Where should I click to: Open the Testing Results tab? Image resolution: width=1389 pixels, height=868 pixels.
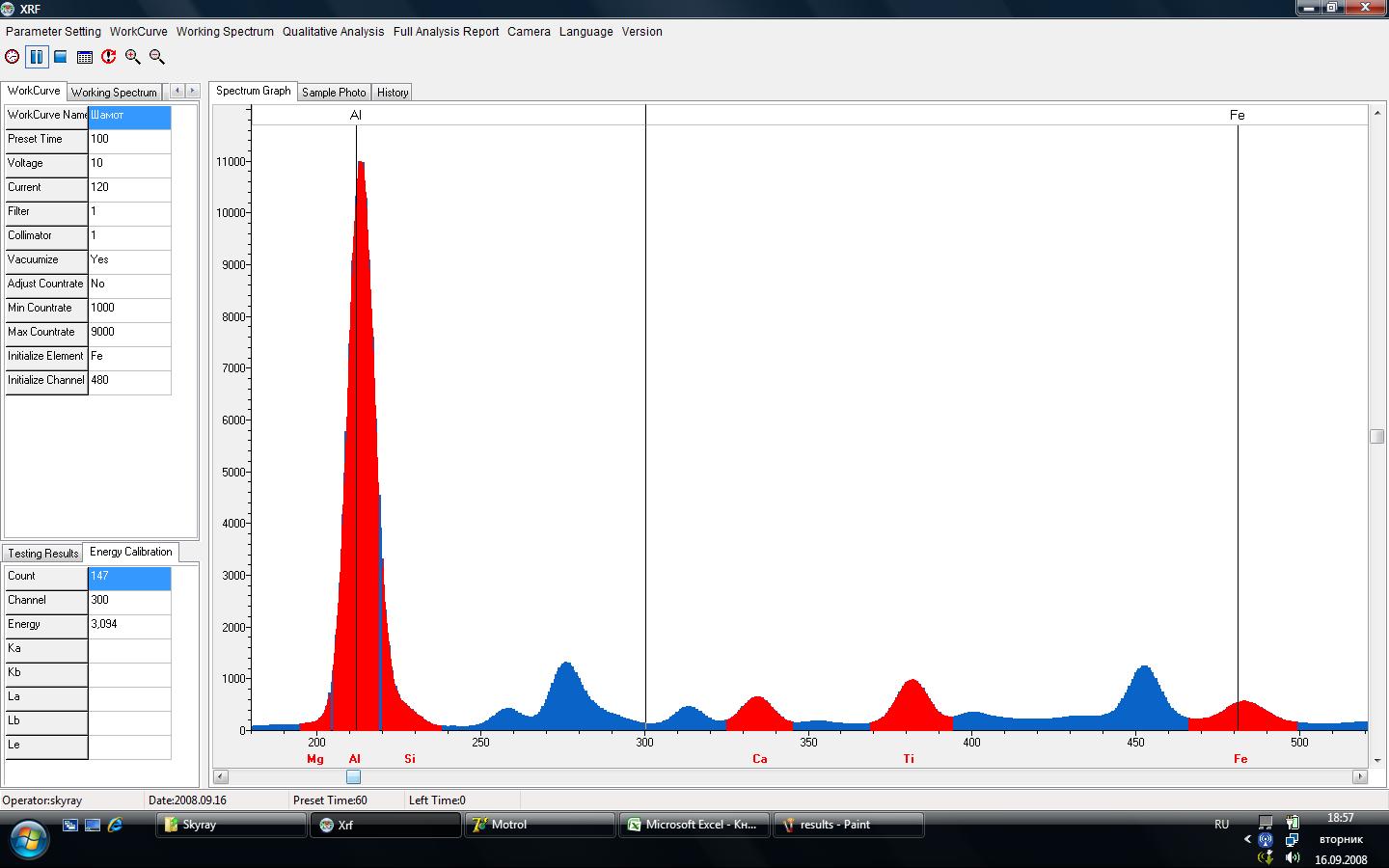[x=42, y=553]
